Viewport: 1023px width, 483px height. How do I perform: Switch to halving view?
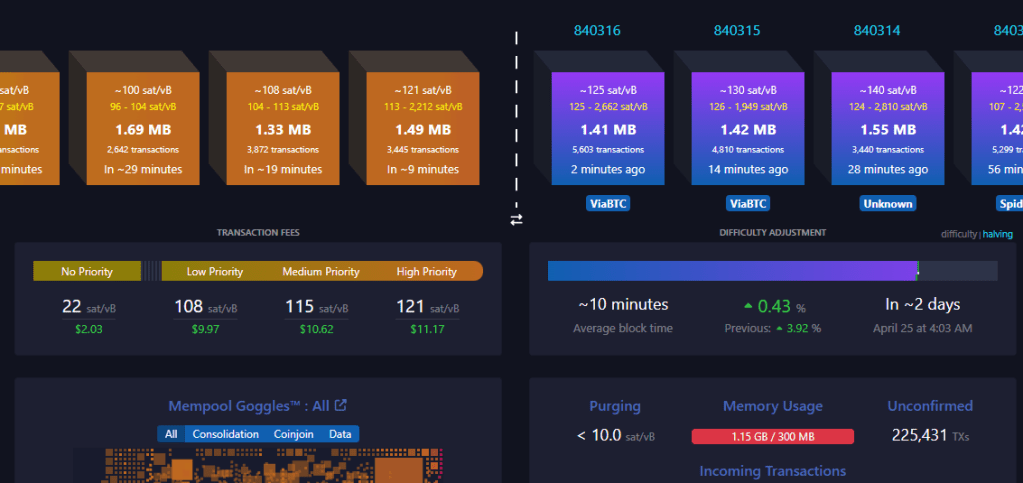point(997,234)
